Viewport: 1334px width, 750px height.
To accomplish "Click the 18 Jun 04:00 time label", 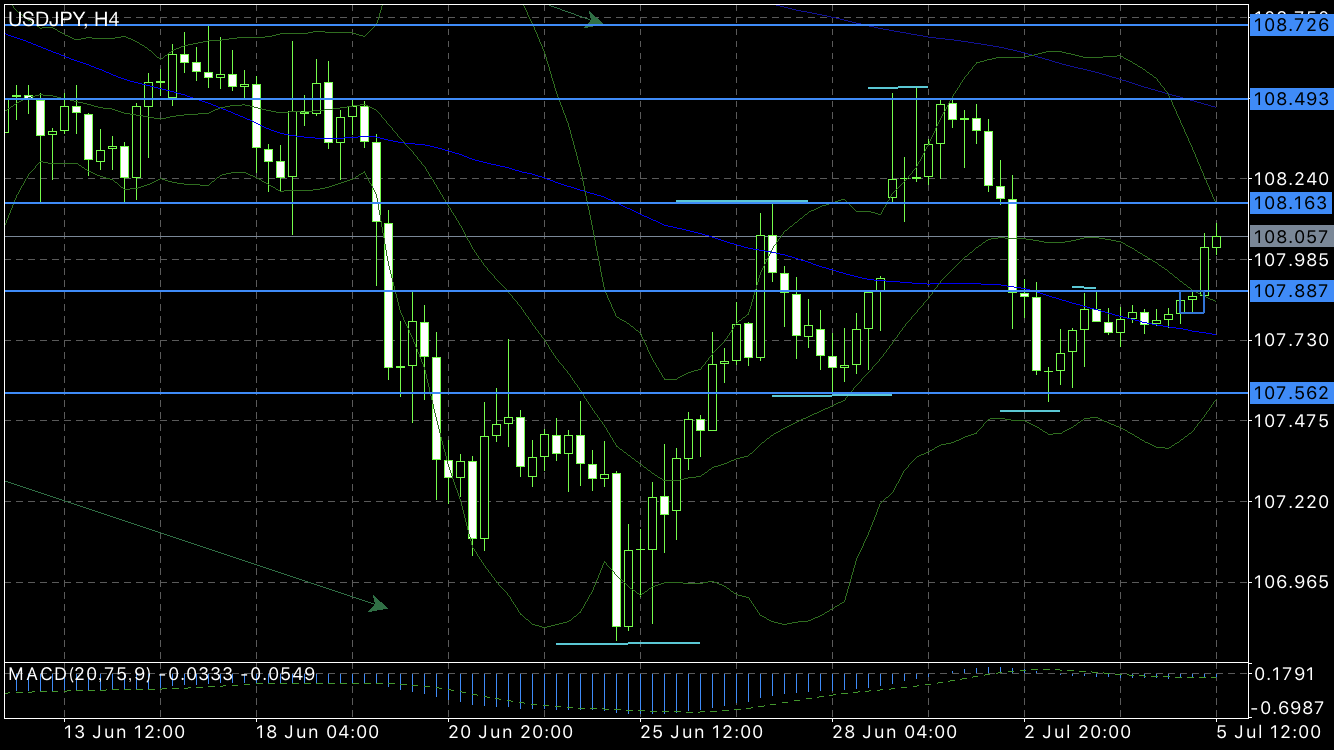I will click(317, 732).
